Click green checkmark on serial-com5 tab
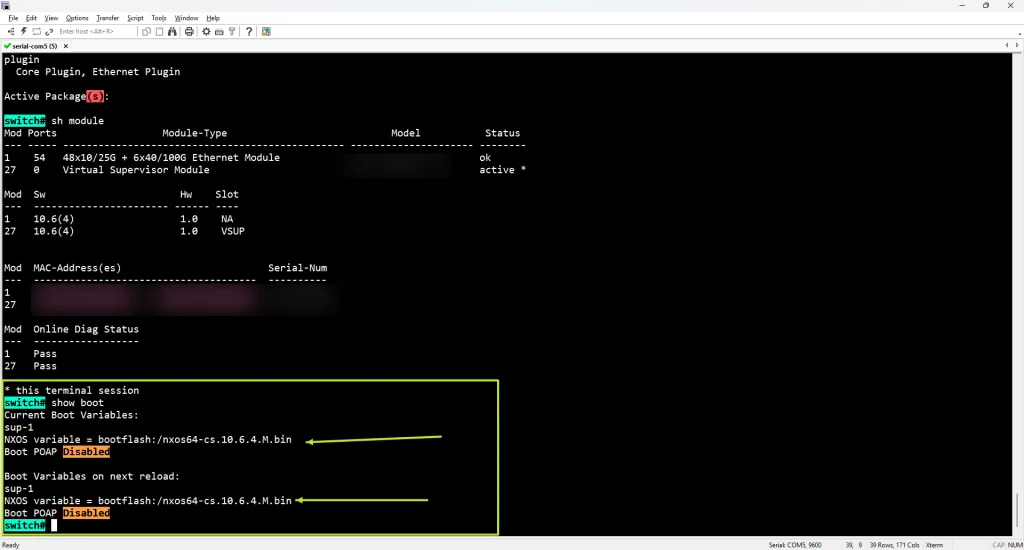 pos(7,46)
